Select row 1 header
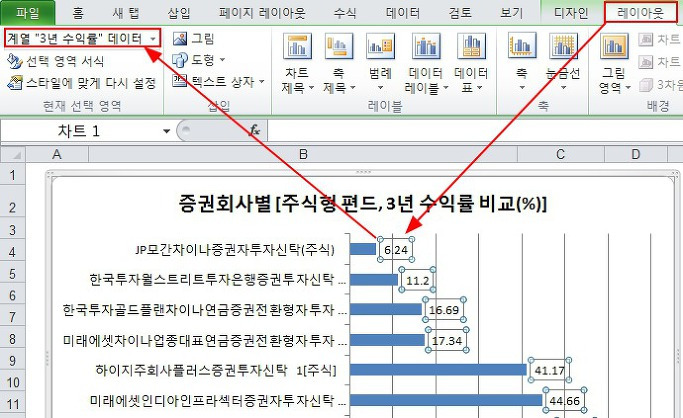This screenshot has width=683, height=418. pos(13,175)
